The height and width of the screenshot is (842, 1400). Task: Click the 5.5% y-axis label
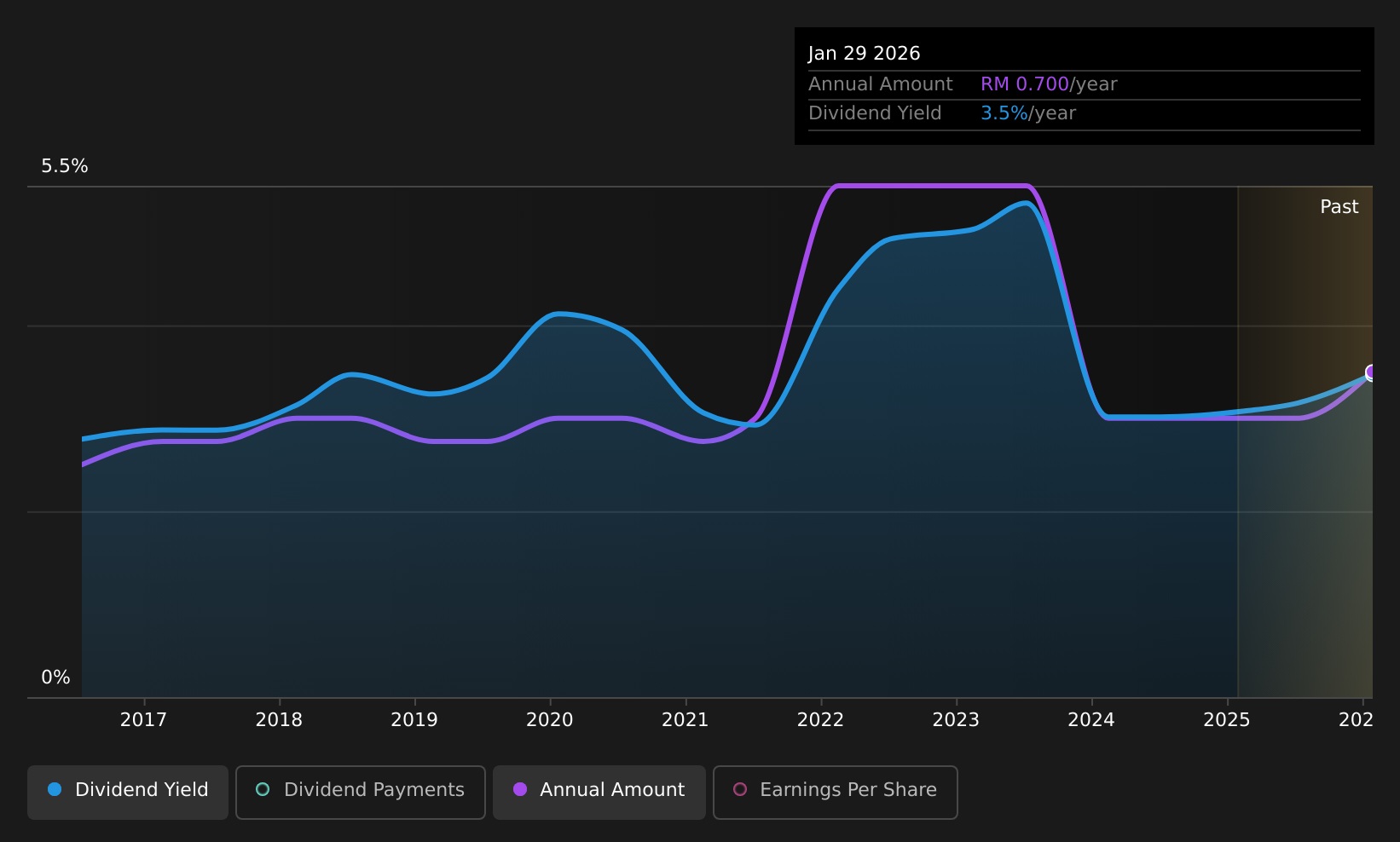pyautogui.click(x=65, y=166)
